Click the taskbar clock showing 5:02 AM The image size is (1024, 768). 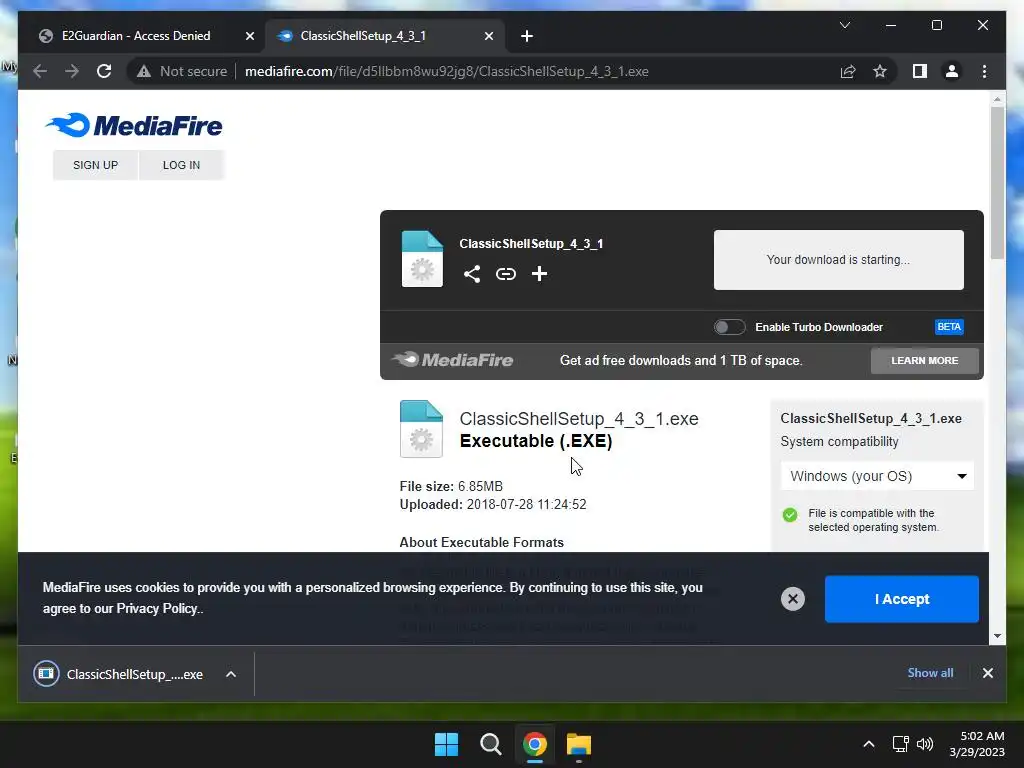click(977, 744)
